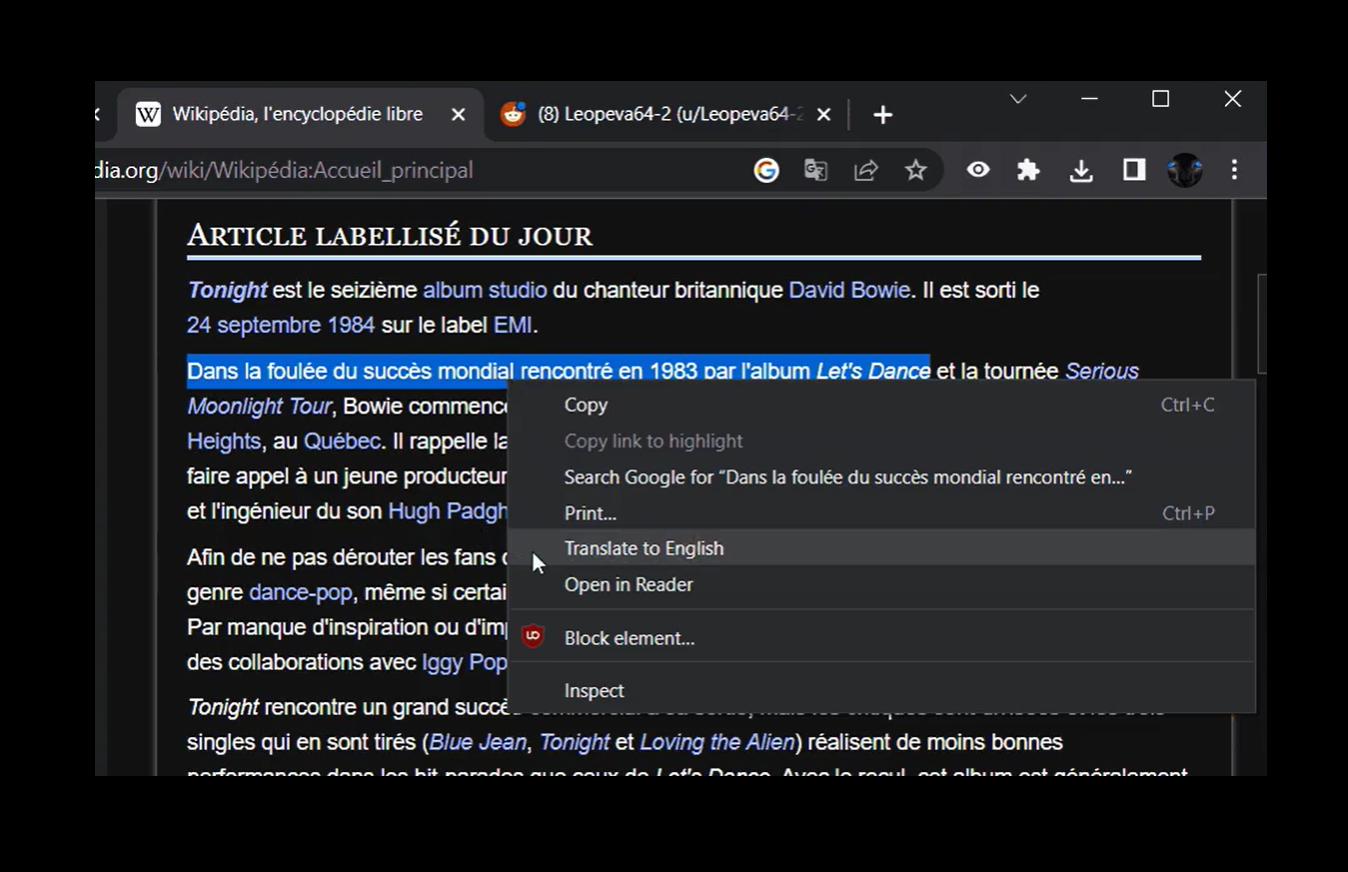Click the Article labellisé du jour heading
The height and width of the screenshot is (872, 1348).
[x=390, y=236]
